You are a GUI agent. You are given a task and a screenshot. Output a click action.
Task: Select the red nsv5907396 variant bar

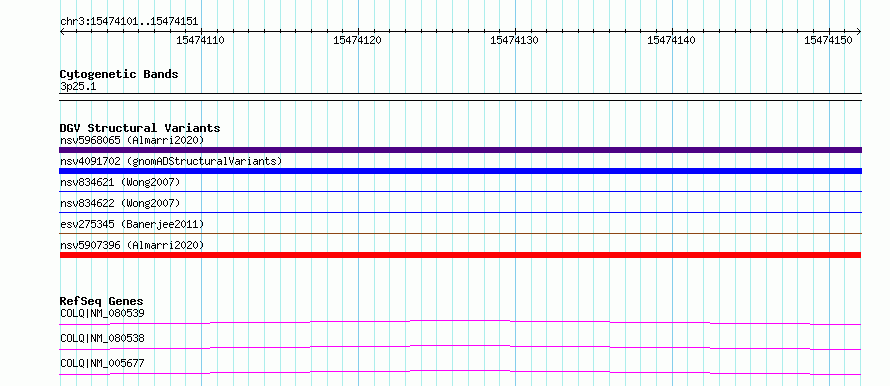click(460, 255)
